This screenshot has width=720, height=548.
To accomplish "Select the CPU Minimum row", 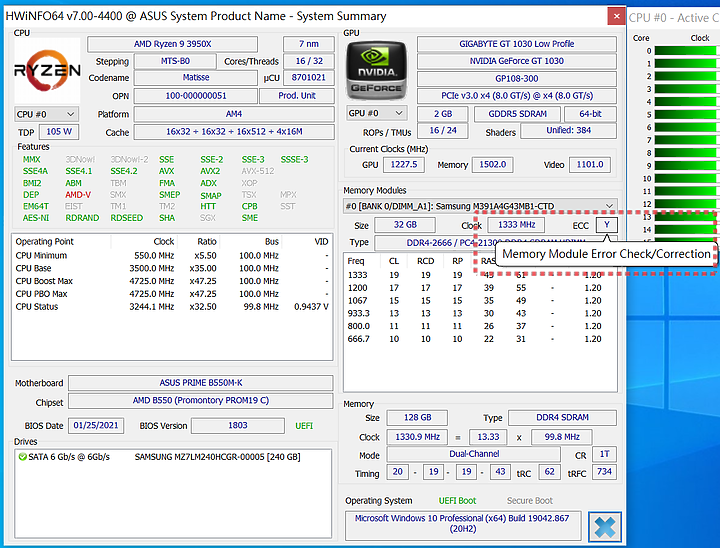I will (x=172, y=255).
